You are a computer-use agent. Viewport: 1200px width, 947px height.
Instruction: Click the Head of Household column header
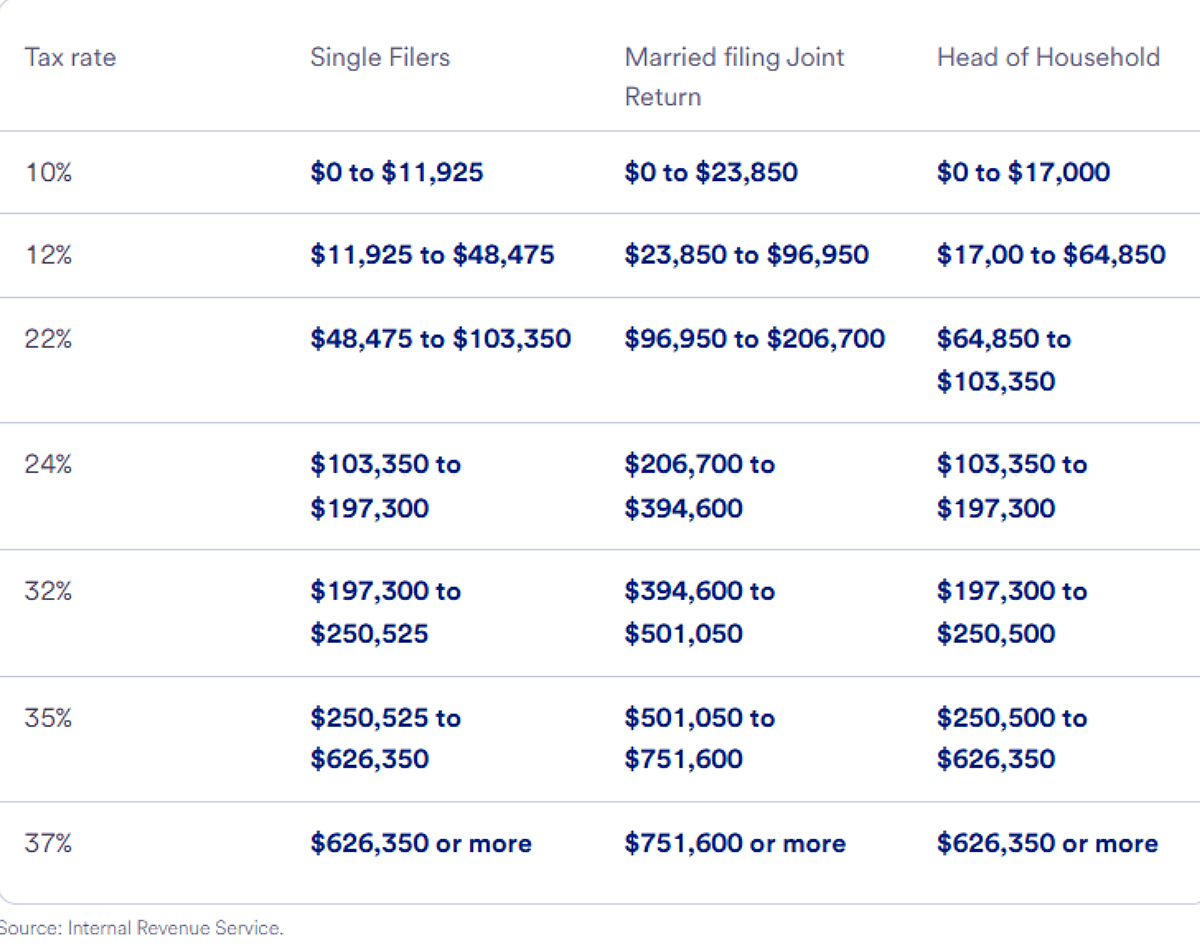point(1048,57)
